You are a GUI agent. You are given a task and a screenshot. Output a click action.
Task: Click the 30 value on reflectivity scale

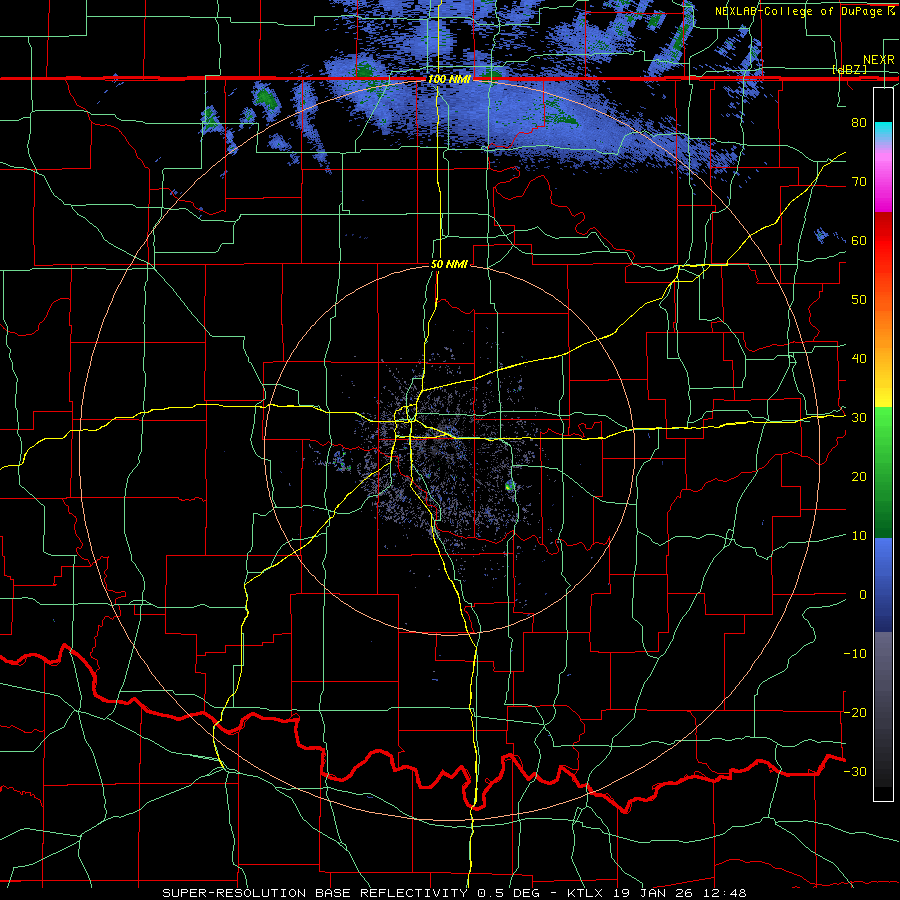[x=859, y=418]
